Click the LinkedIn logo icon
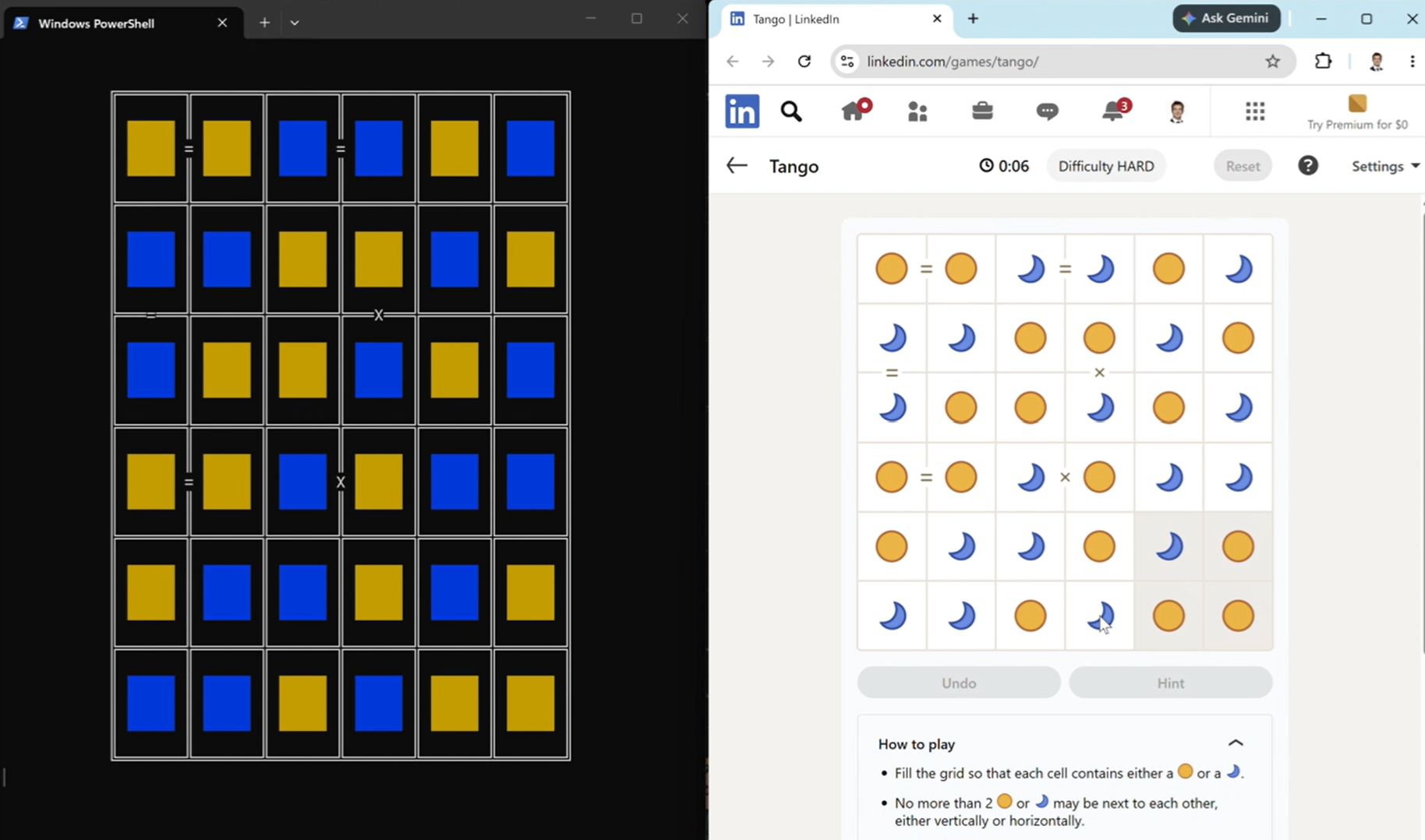Image resolution: width=1425 pixels, height=840 pixels. pos(741,111)
